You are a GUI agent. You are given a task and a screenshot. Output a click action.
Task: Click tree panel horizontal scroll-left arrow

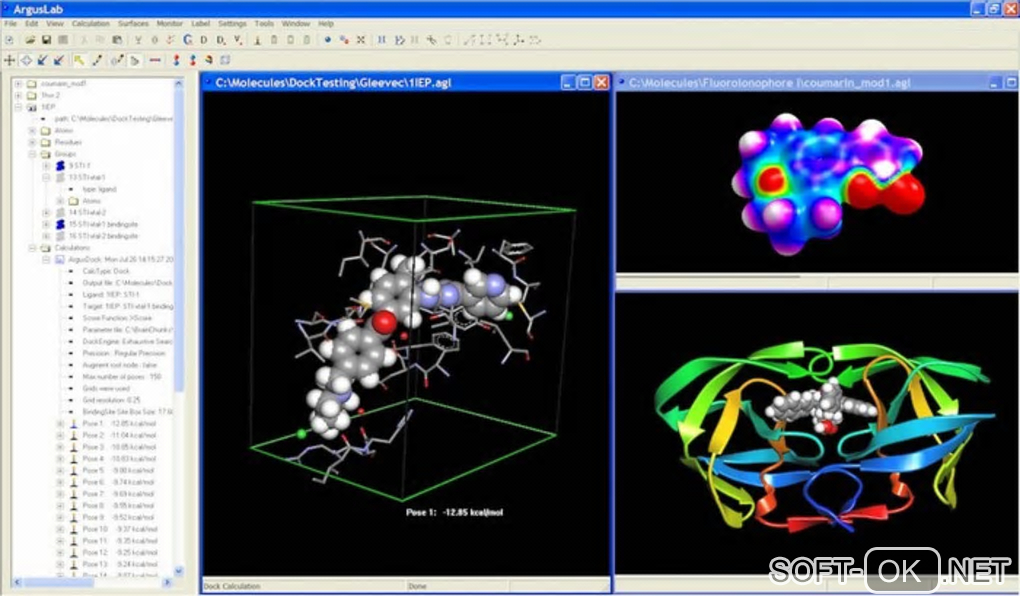tap(18, 582)
